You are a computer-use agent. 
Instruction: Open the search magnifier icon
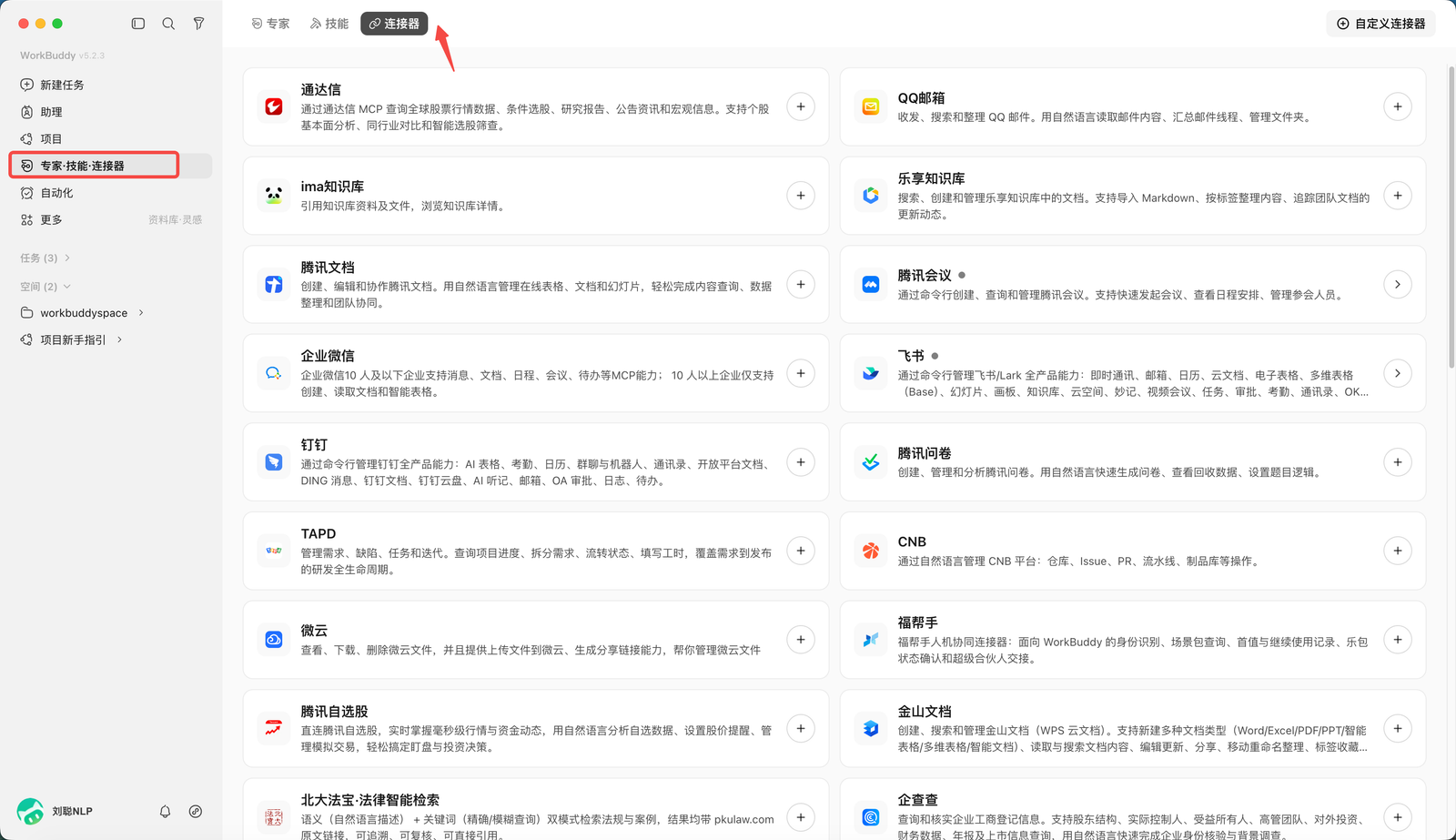(x=168, y=24)
